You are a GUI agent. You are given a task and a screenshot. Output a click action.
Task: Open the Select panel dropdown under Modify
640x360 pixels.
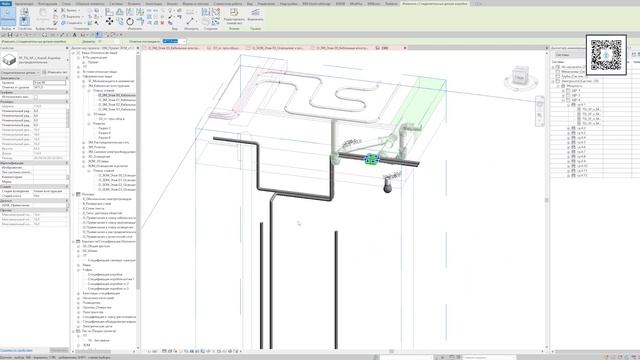(8, 29)
